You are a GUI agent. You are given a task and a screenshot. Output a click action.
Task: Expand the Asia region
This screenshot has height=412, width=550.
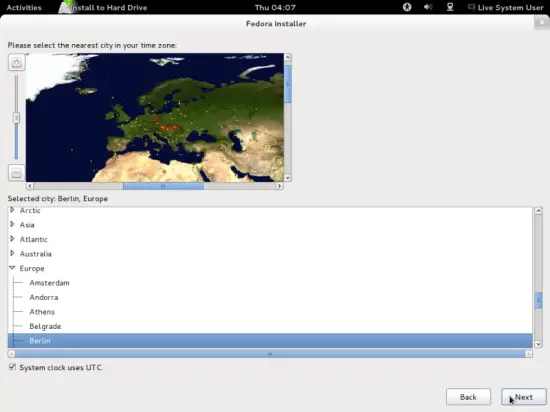coord(12,224)
